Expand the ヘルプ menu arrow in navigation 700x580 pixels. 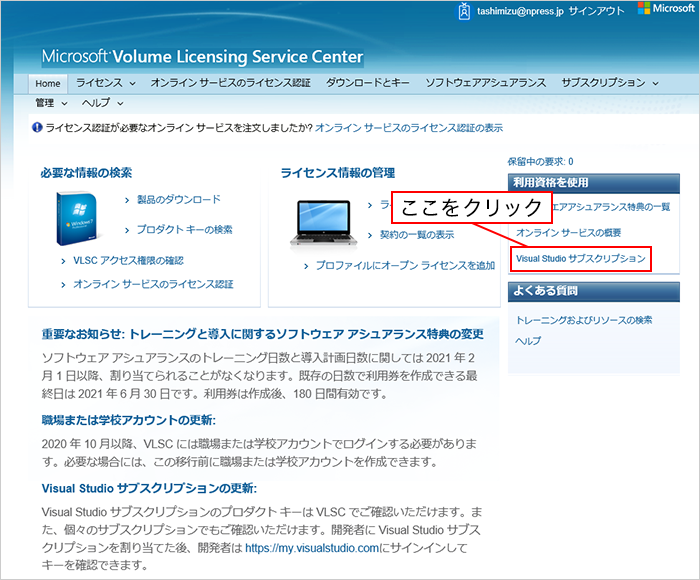point(120,104)
